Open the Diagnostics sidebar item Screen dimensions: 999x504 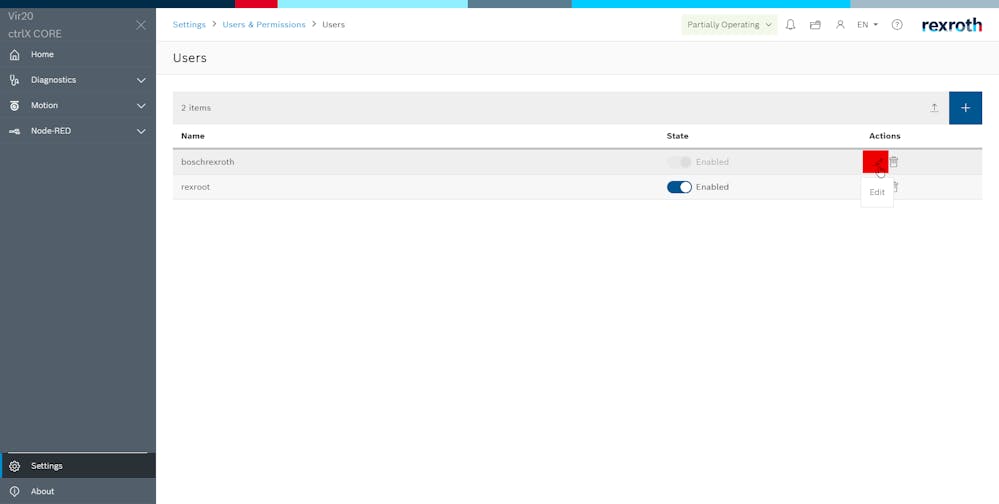tap(78, 80)
